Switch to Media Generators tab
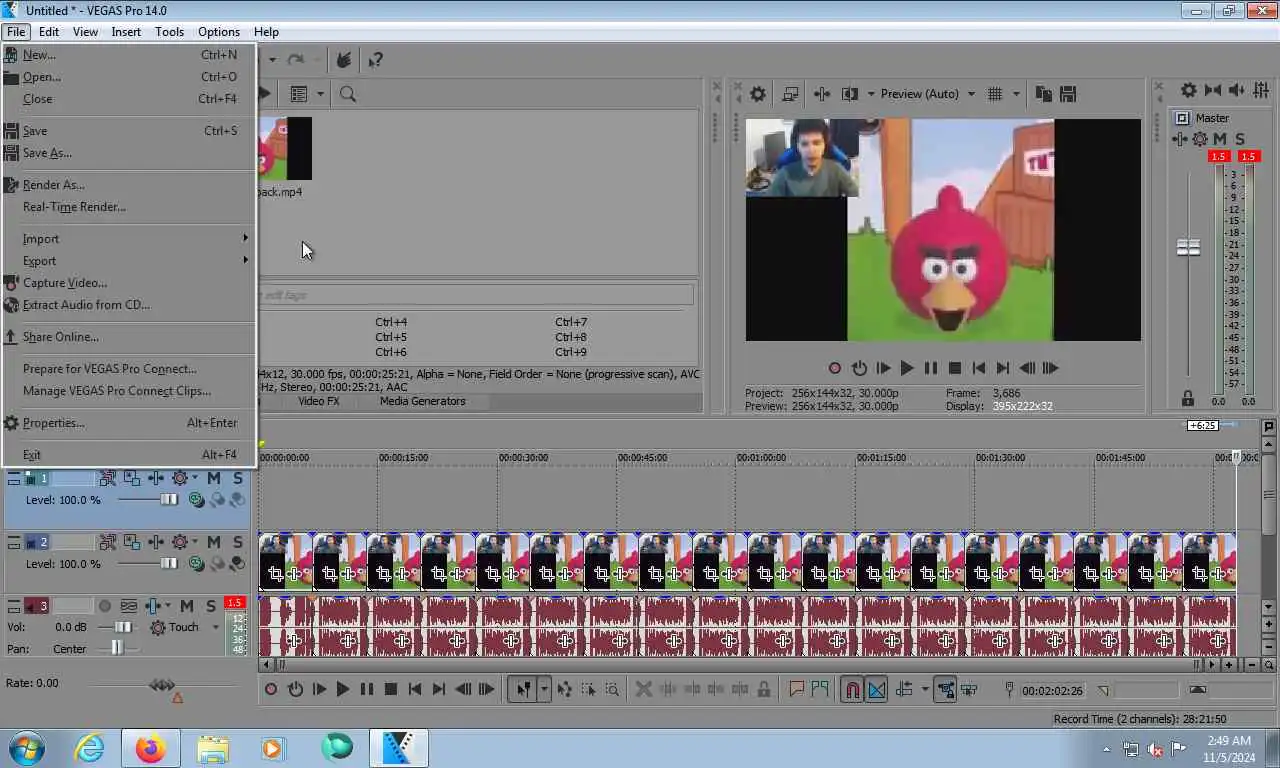 point(422,401)
